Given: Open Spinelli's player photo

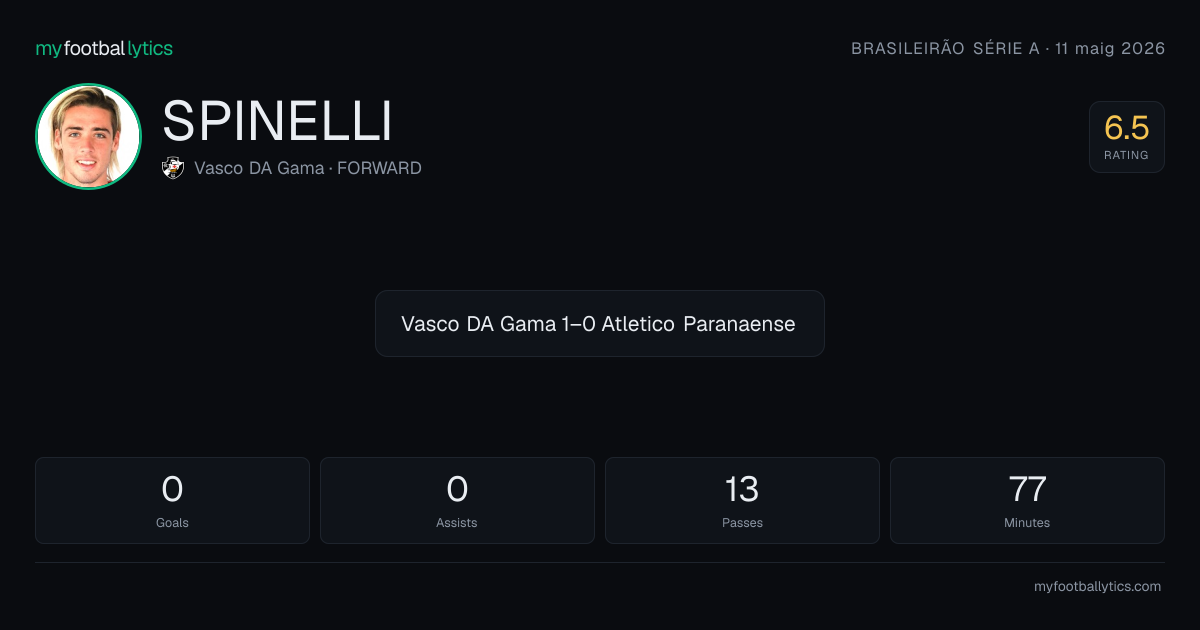Looking at the screenshot, I should (x=88, y=136).
